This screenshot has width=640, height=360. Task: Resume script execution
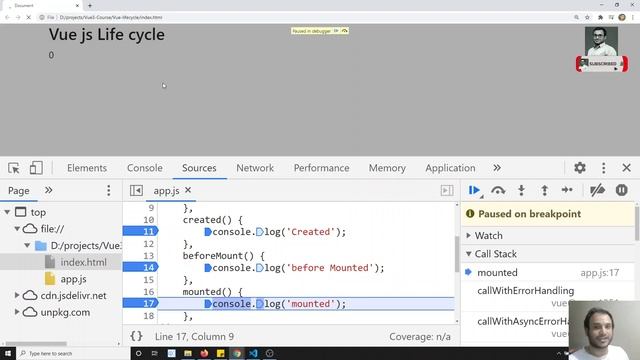(474, 190)
